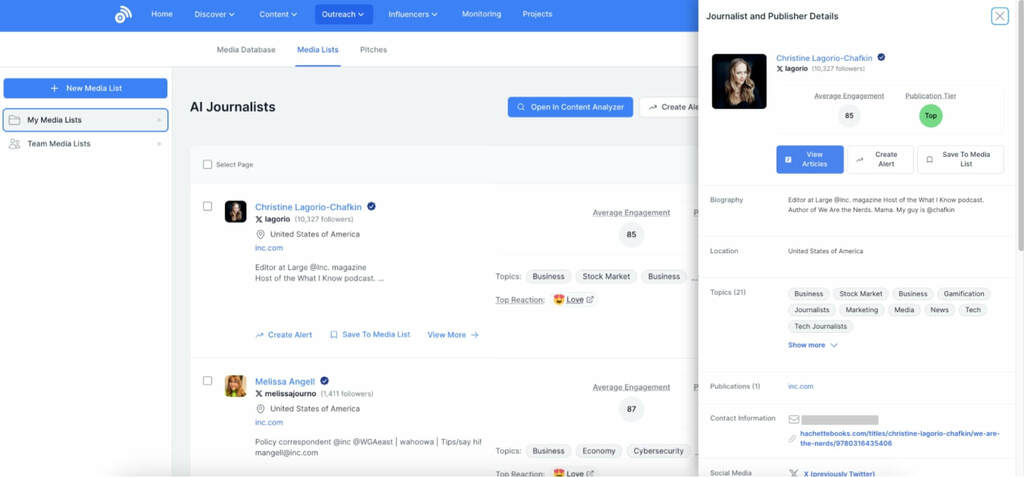Image resolution: width=1024 pixels, height=477 pixels.
Task: Click the app logo icon in header
Action: (123, 15)
